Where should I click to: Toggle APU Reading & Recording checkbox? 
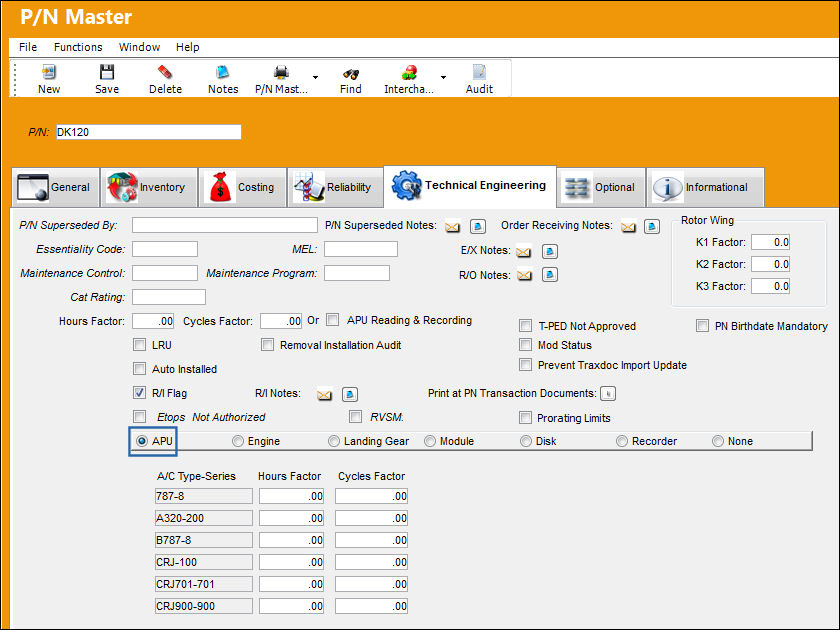coord(333,320)
